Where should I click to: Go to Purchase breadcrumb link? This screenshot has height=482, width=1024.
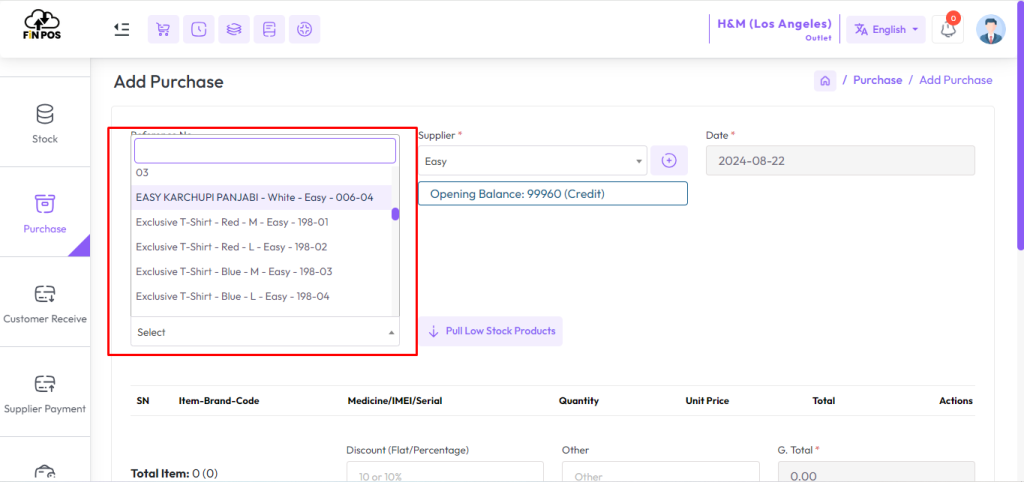pos(877,80)
